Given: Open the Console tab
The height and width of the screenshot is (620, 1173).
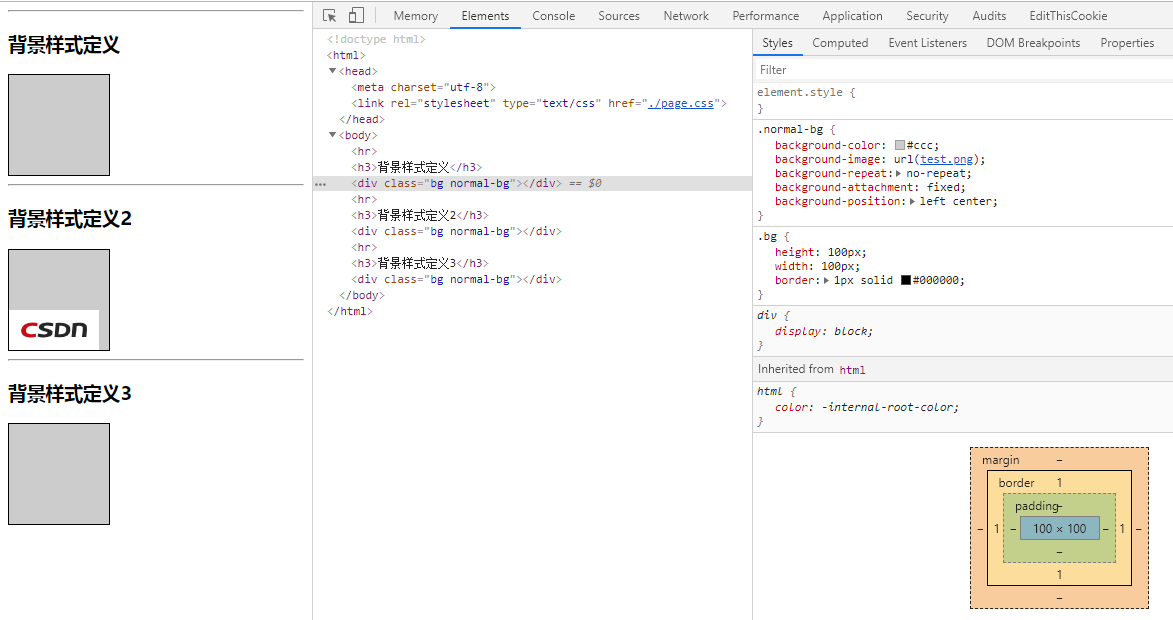Looking at the screenshot, I should coord(553,16).
